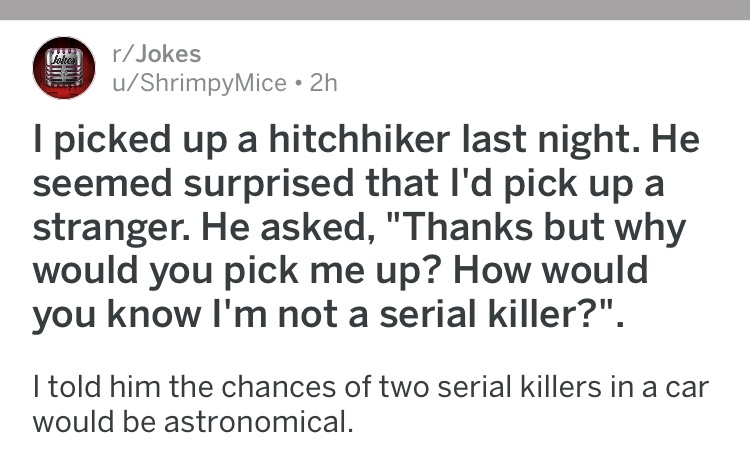
Task: Click the word "hitchhiker" in the title
Action: (x=359, y=139)
